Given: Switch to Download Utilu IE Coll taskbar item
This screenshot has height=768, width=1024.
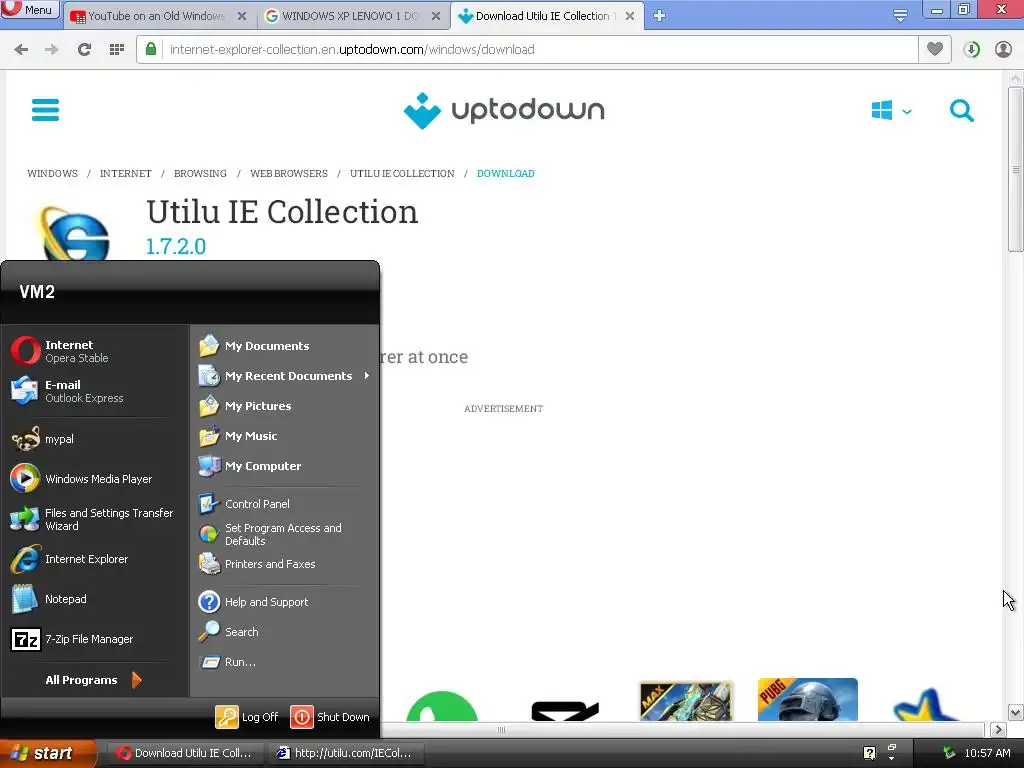Looking at the screenshot, I should point(185,753).
